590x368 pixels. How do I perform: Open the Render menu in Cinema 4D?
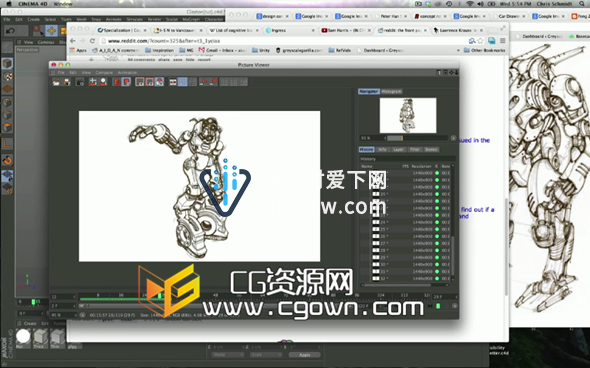coord(154,19)
